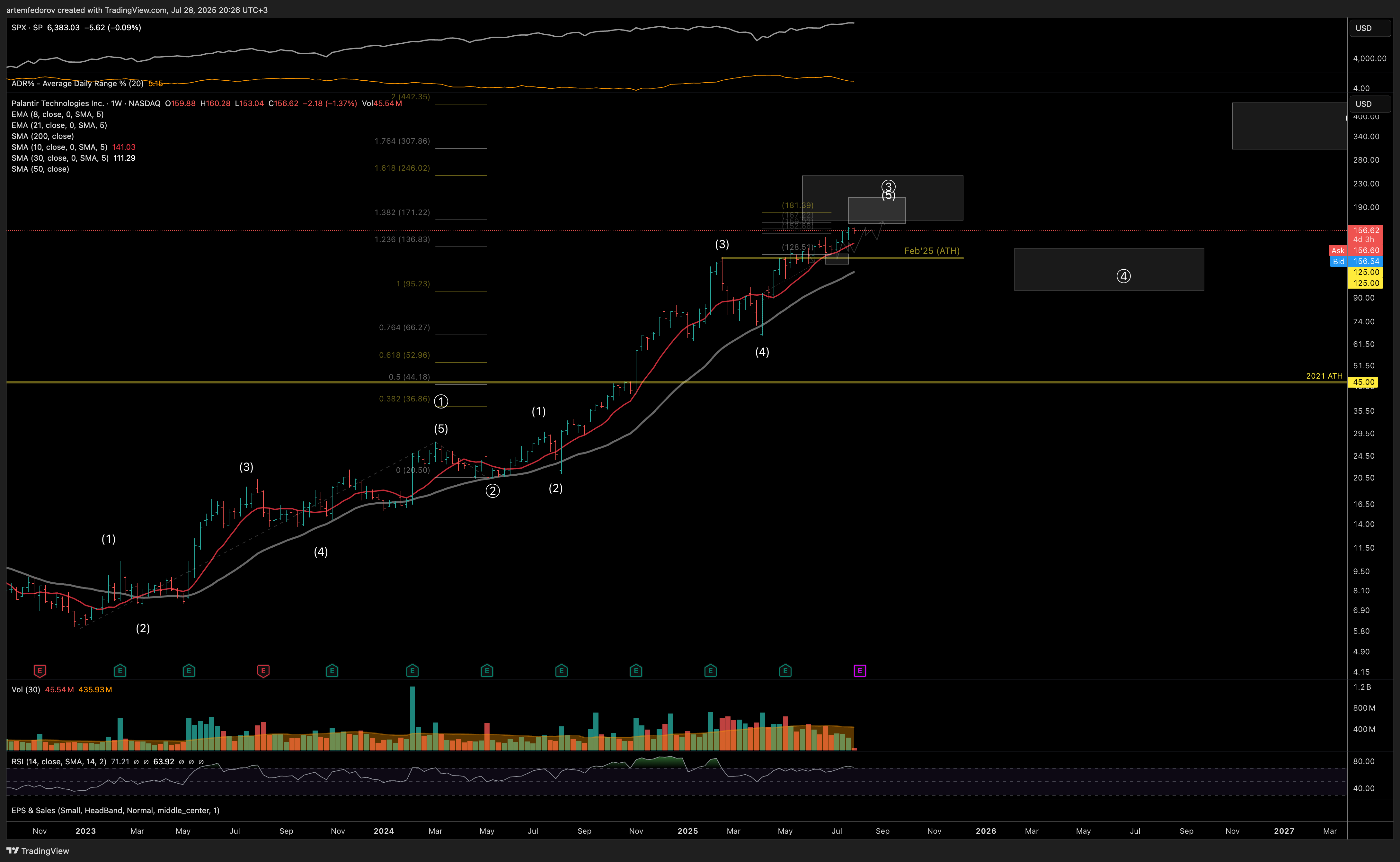Click the 1.2 B label on volume scale

[x=1362, y=687]
